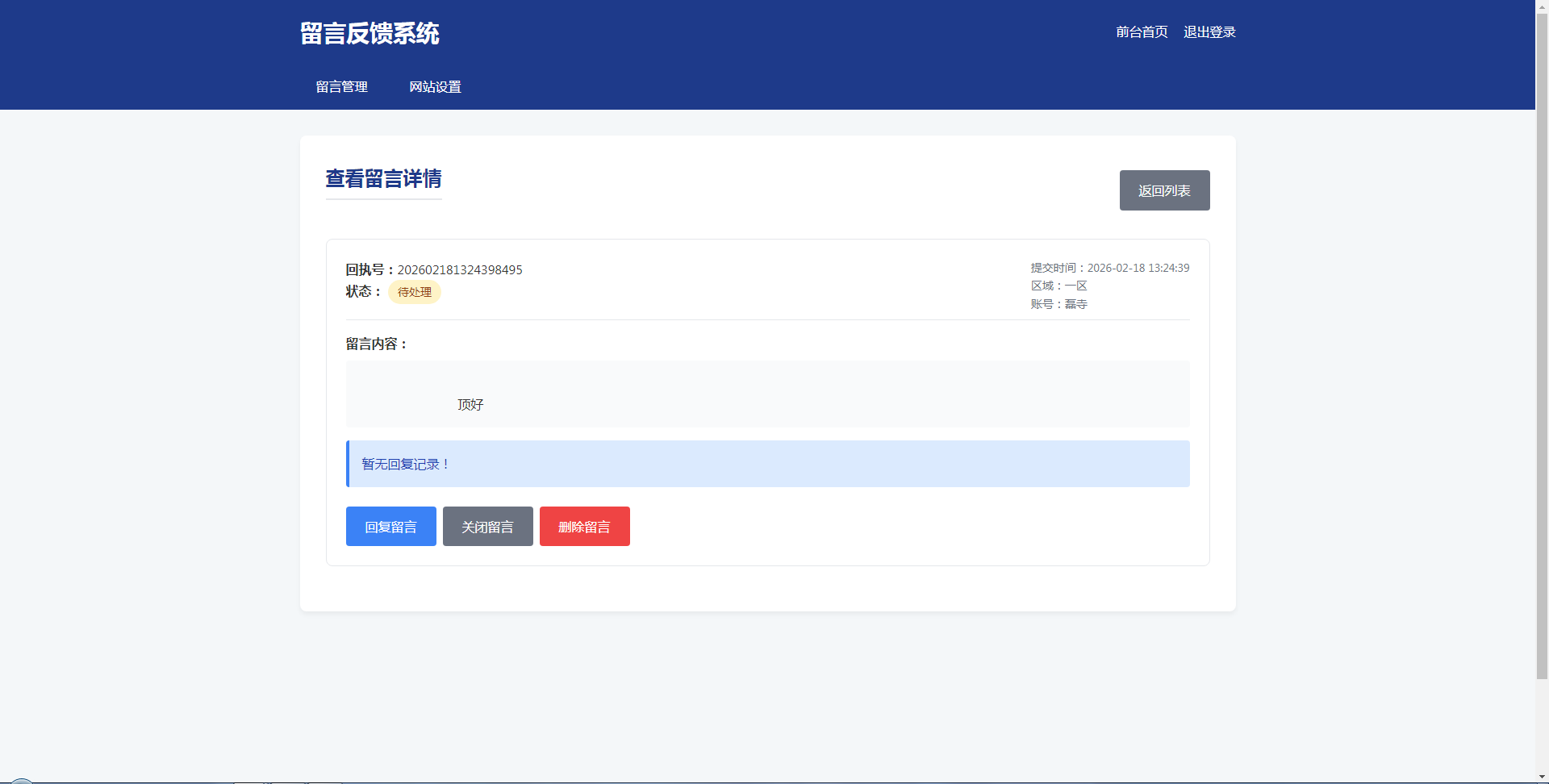The height and width of the screenshot is (784, 1549).
Task: Click the 区域:一区 field
Action: pyautogui.click(x=1058, y=286)
